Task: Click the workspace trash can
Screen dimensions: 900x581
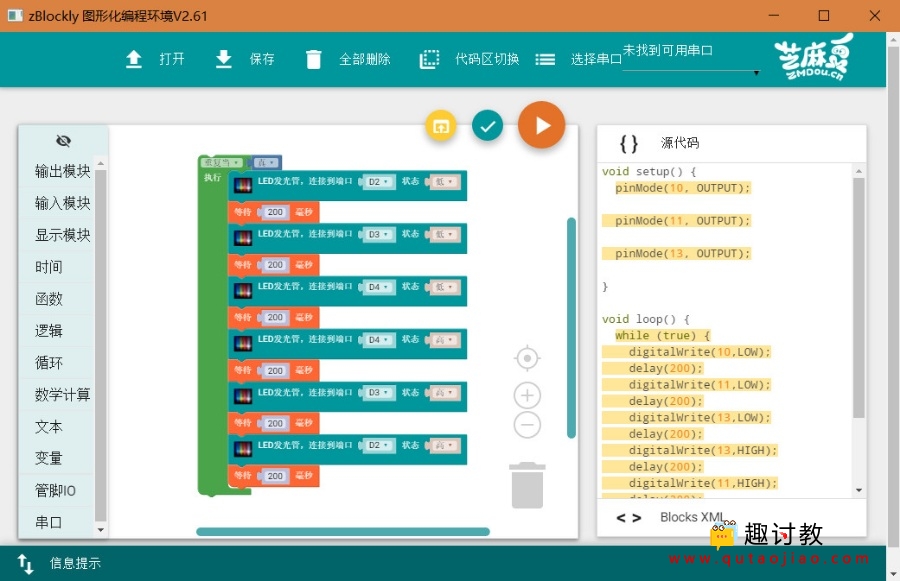Action: (527, 485)
